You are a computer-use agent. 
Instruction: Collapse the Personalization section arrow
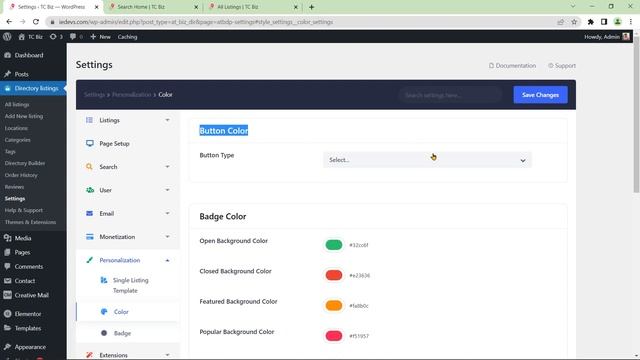(x=167, y=260)
